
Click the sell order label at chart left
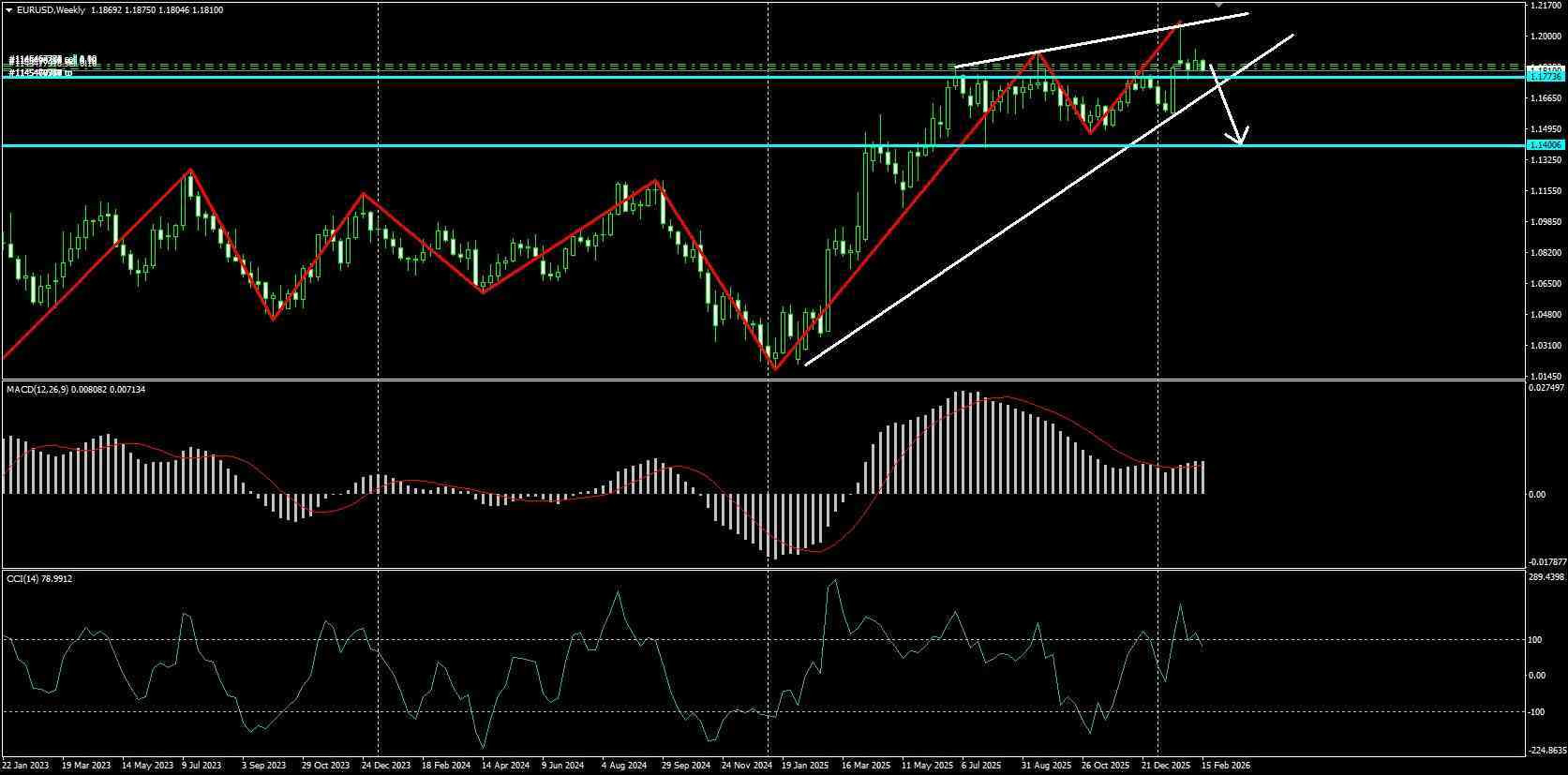(x=52, y=61)
